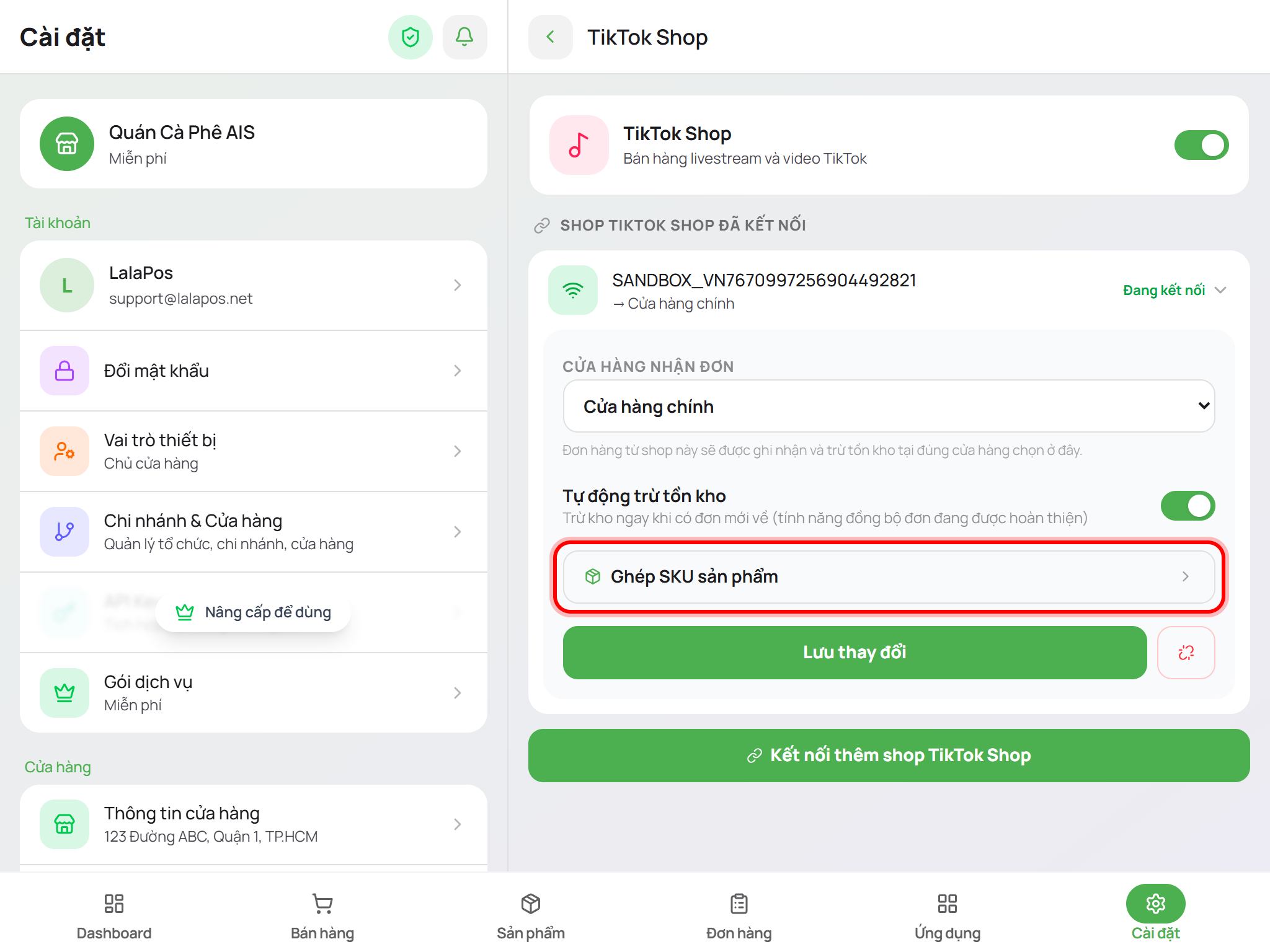Click the Quán Cà Phê AIS store icon

tap(67, 144)
